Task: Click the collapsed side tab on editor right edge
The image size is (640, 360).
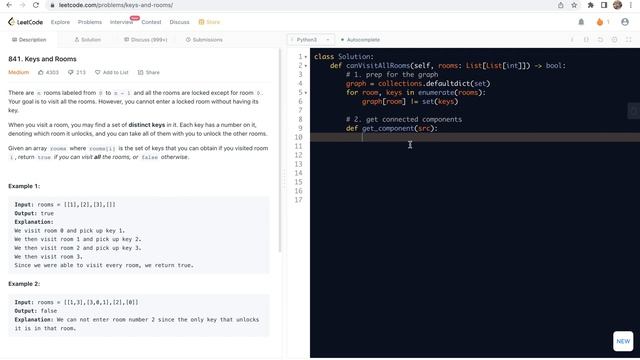Action: click(x=633, y=111)
